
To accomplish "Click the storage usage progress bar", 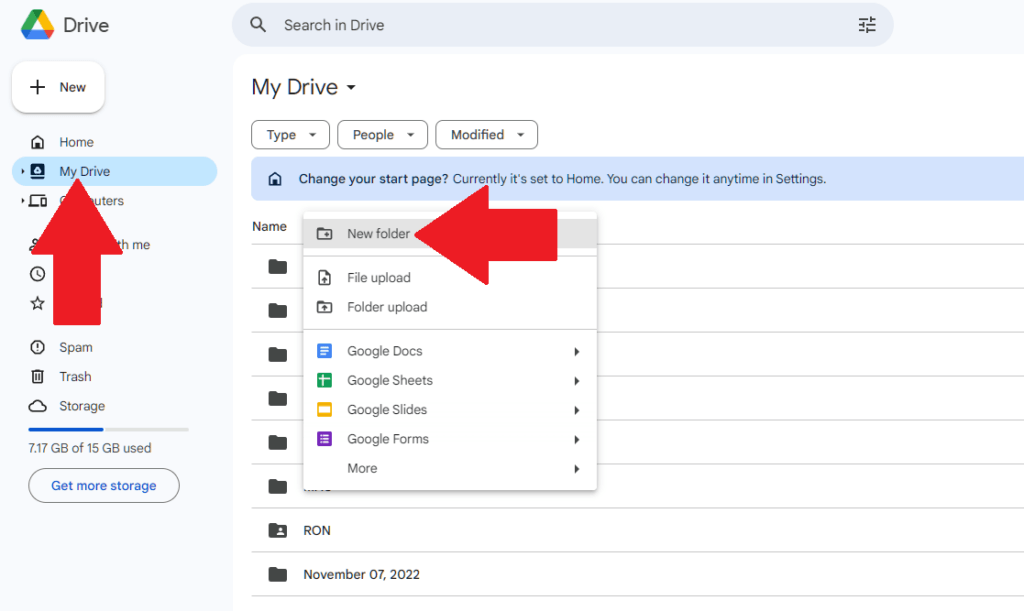I will click(108, 430).
